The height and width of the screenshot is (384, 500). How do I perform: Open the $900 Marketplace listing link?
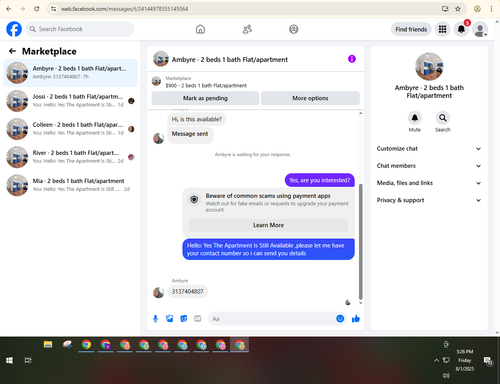click(x=206, y=85)
